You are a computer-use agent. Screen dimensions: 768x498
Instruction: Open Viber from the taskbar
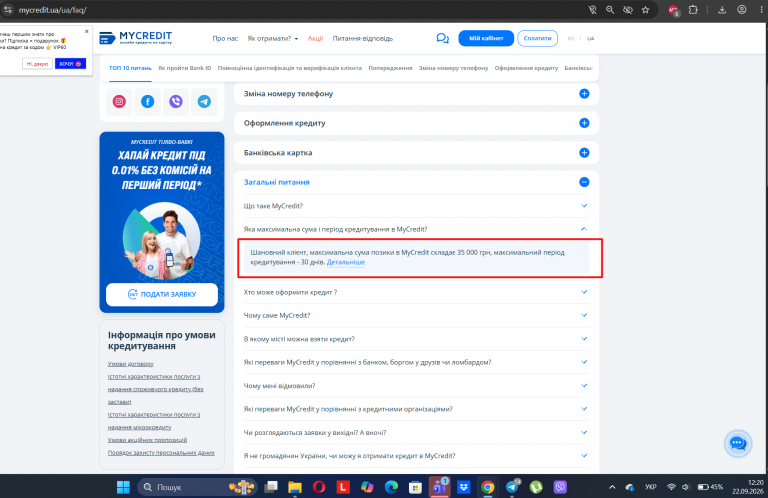[560, 487]
